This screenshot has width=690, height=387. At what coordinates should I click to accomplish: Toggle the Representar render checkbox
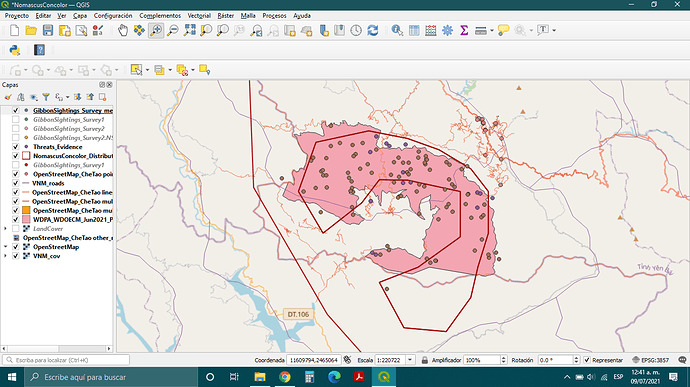click(x=587, y=360)
